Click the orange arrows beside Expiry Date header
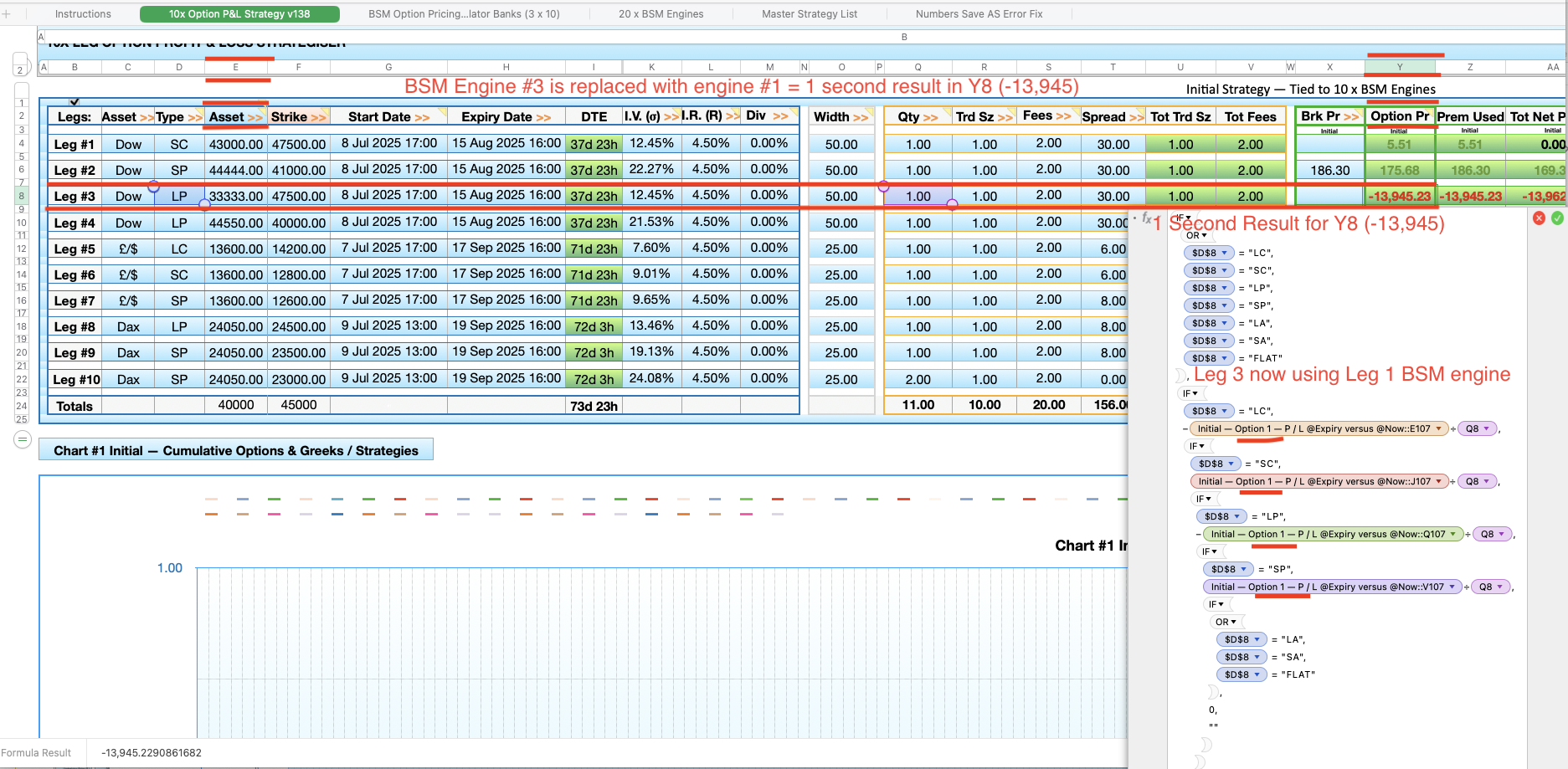The image size is (1568, 769). (x=543, y=118)
